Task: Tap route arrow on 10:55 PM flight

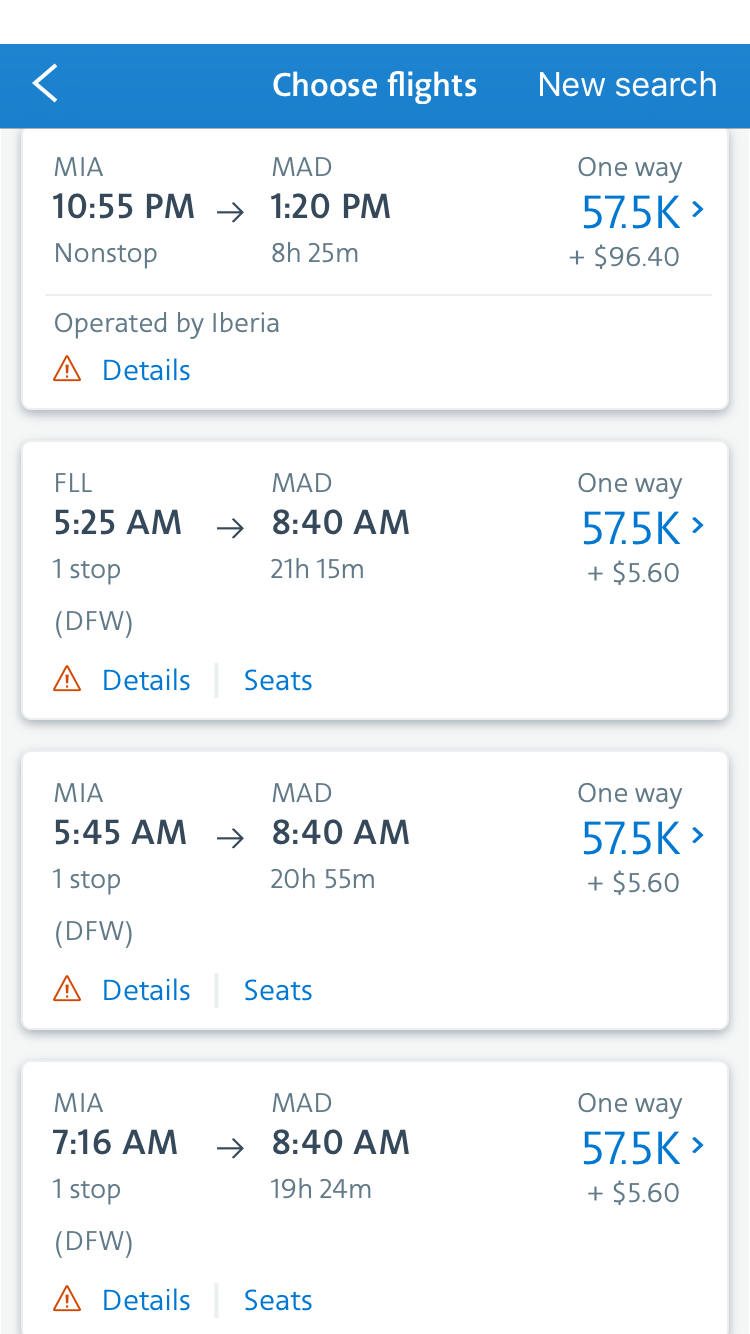Action: point(231,211)
